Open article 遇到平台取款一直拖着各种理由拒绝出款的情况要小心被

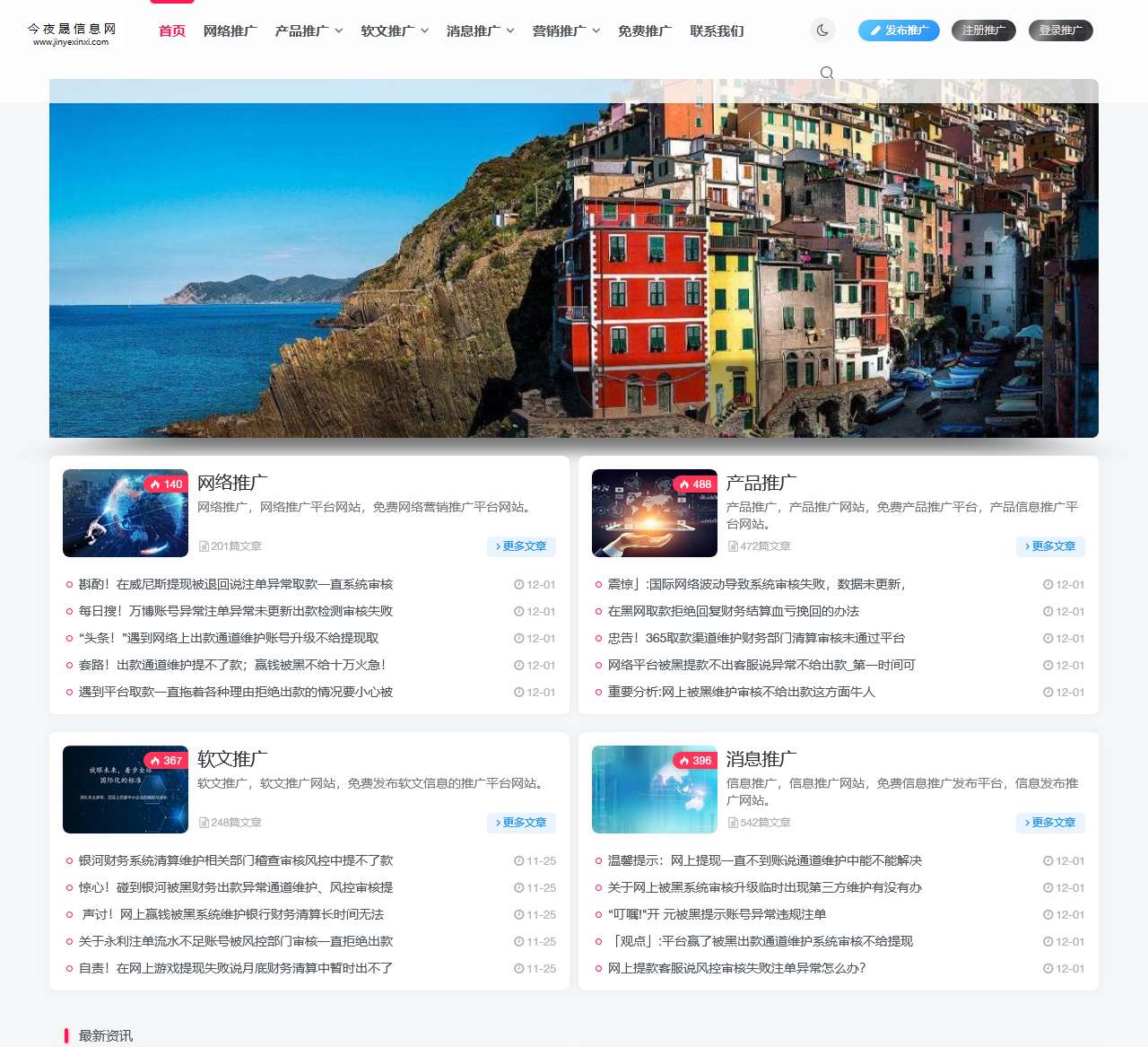tap(236, 693)
